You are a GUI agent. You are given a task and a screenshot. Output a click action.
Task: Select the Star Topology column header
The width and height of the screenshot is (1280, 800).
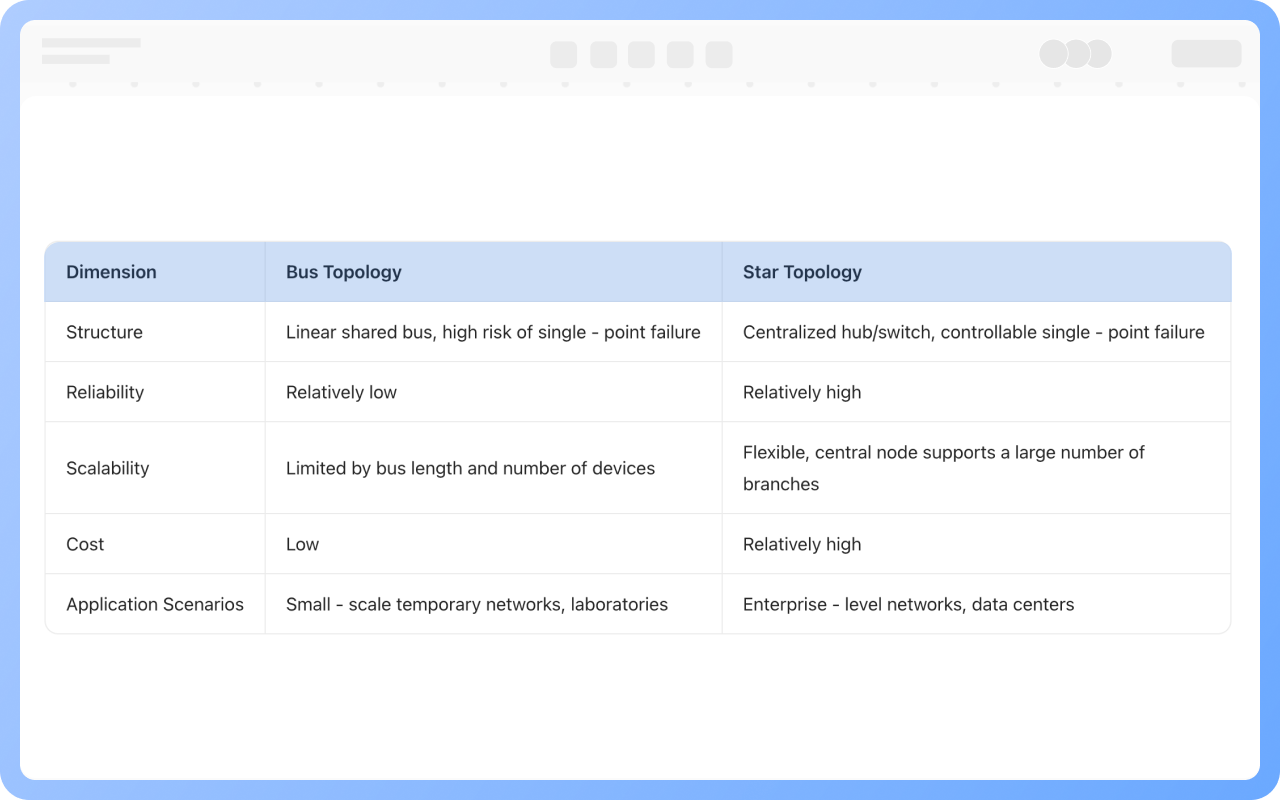[802, 272]
